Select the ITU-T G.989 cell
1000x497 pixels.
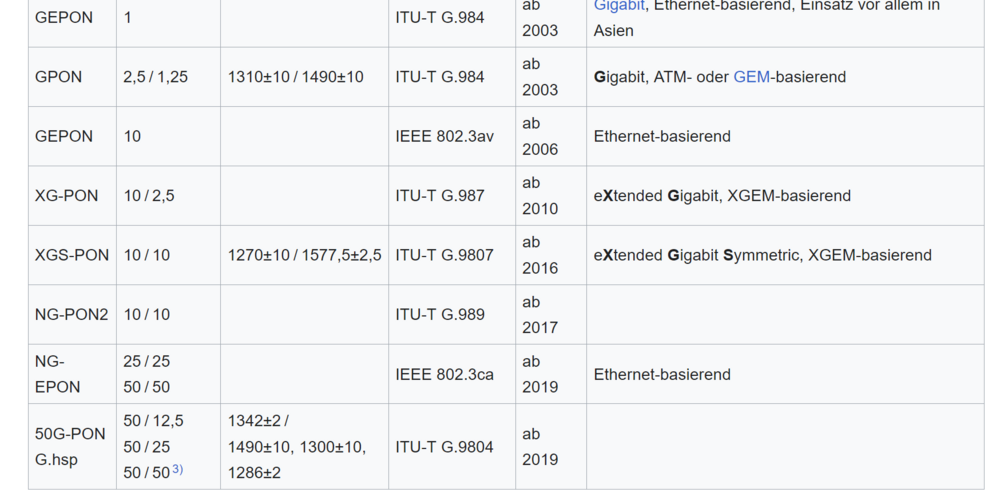click(x=452, y=315)
